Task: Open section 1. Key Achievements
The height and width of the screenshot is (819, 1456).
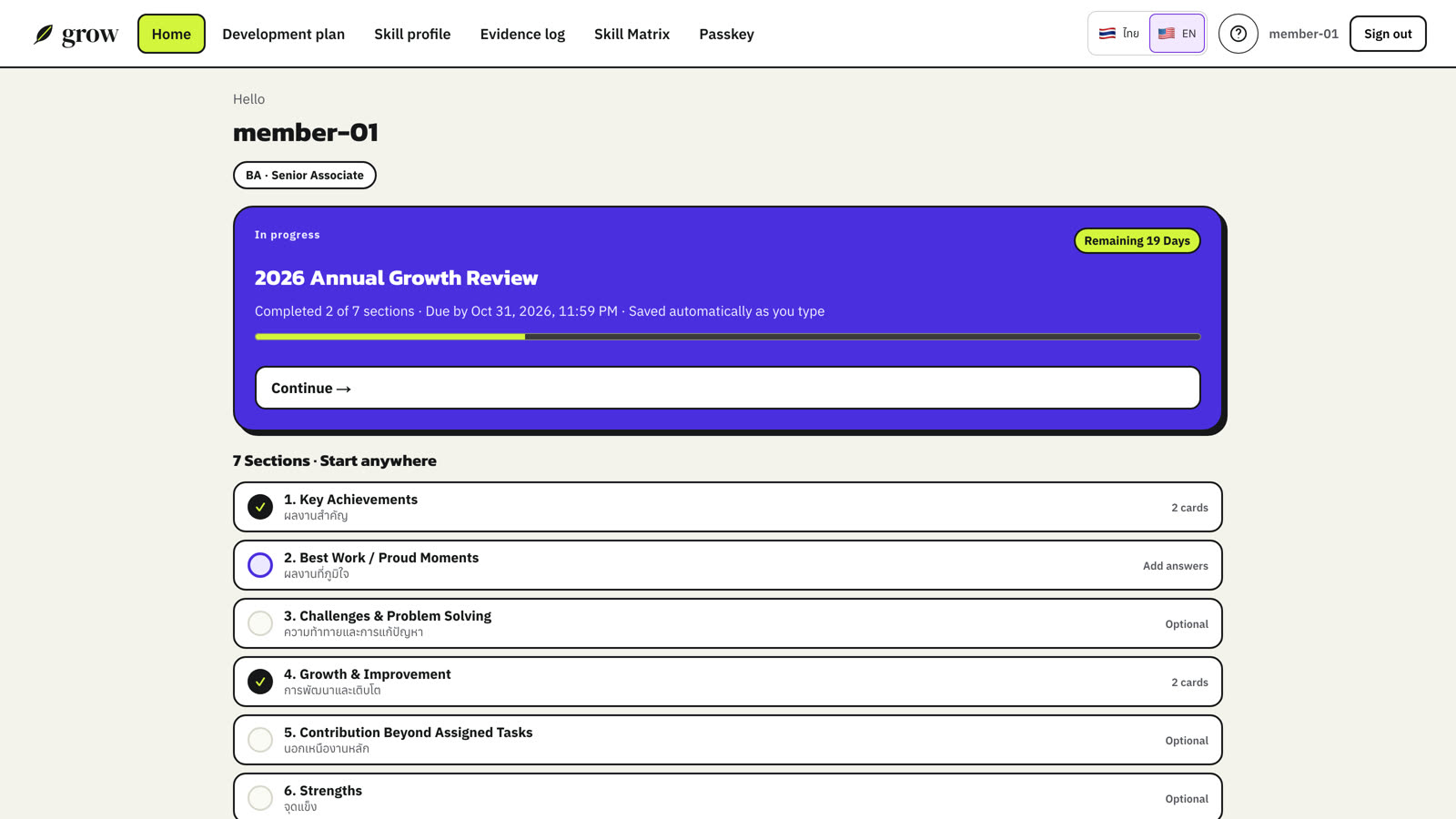Action: click(727, 507)
